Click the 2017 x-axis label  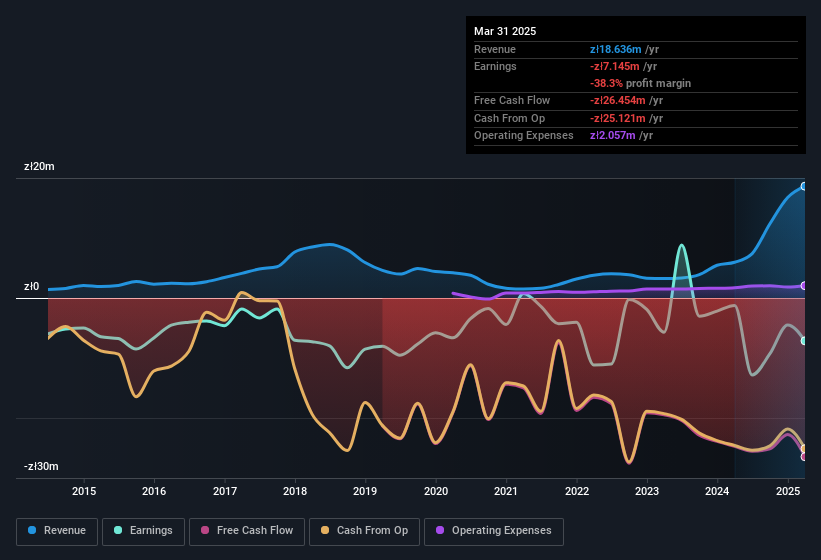pos(225,491)
